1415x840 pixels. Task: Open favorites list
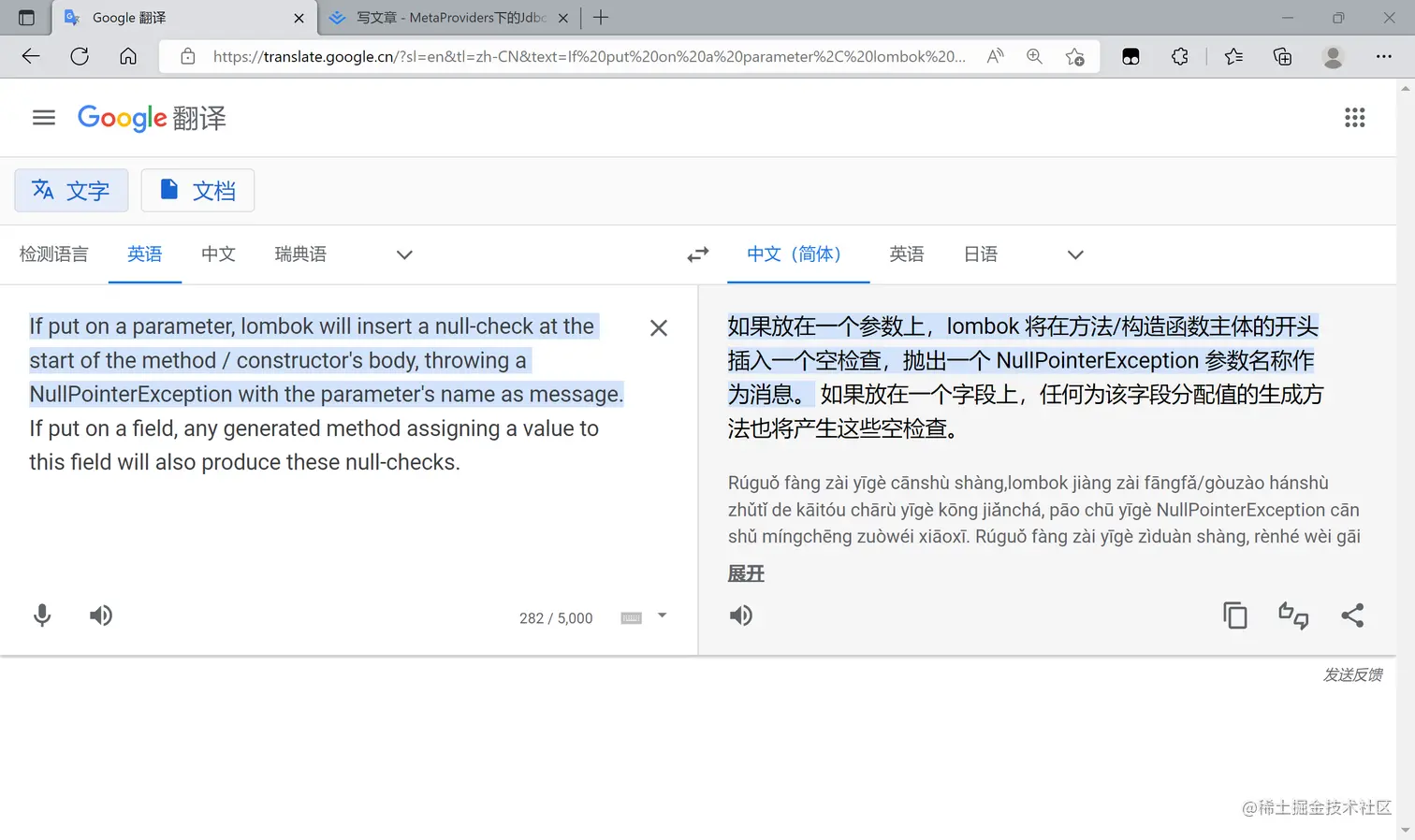click(x=1233, y=56)
